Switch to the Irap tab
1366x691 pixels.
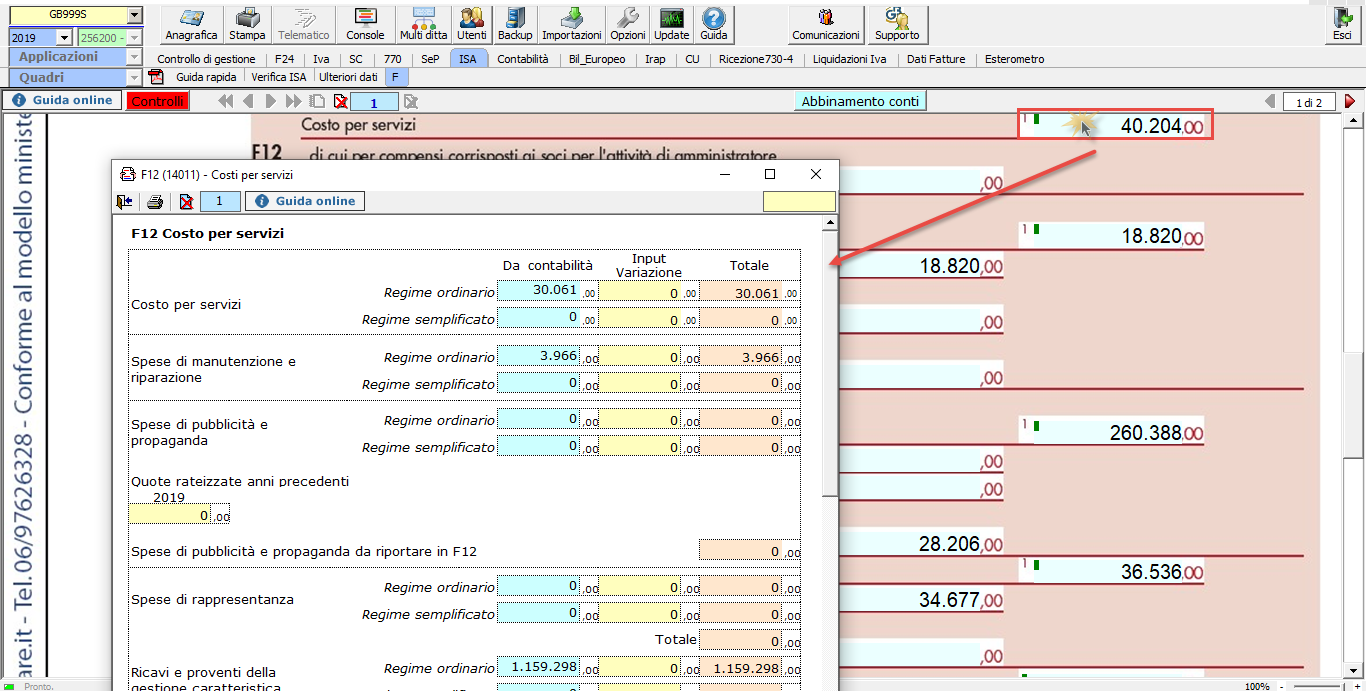tap(655, 59)
